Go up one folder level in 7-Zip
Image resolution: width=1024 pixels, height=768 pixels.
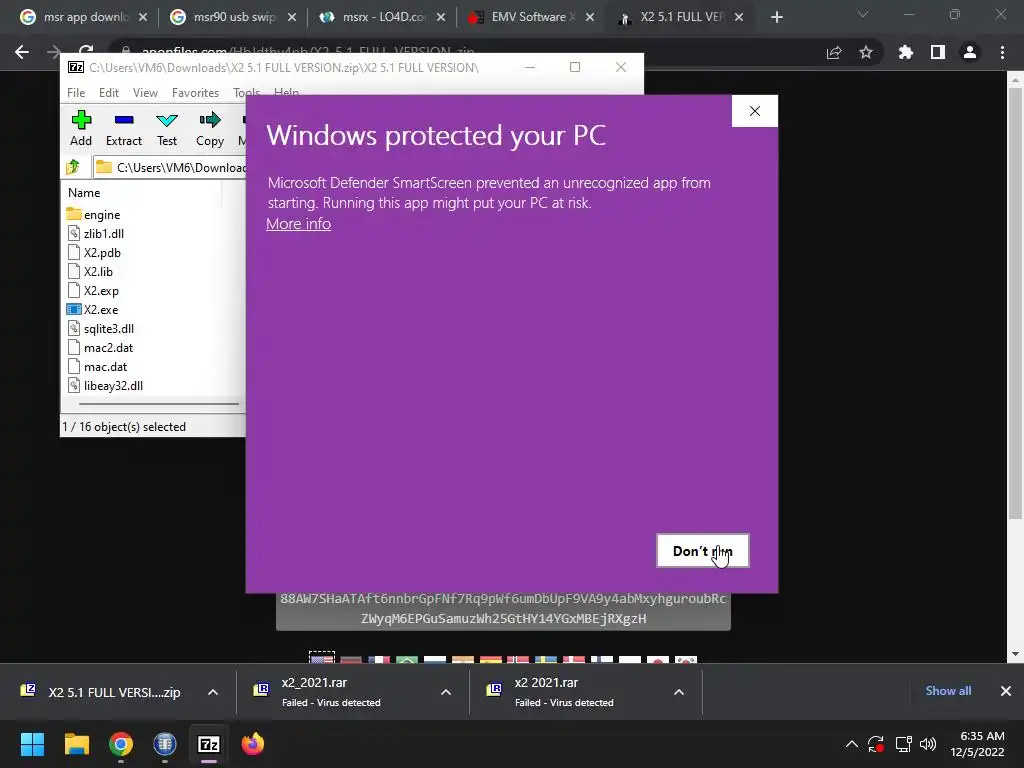coord(72,167)
